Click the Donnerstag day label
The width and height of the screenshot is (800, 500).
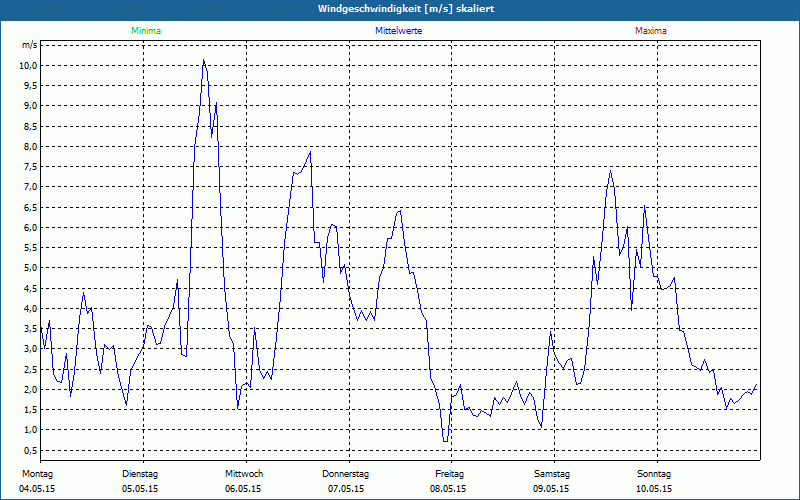(345, 474)
